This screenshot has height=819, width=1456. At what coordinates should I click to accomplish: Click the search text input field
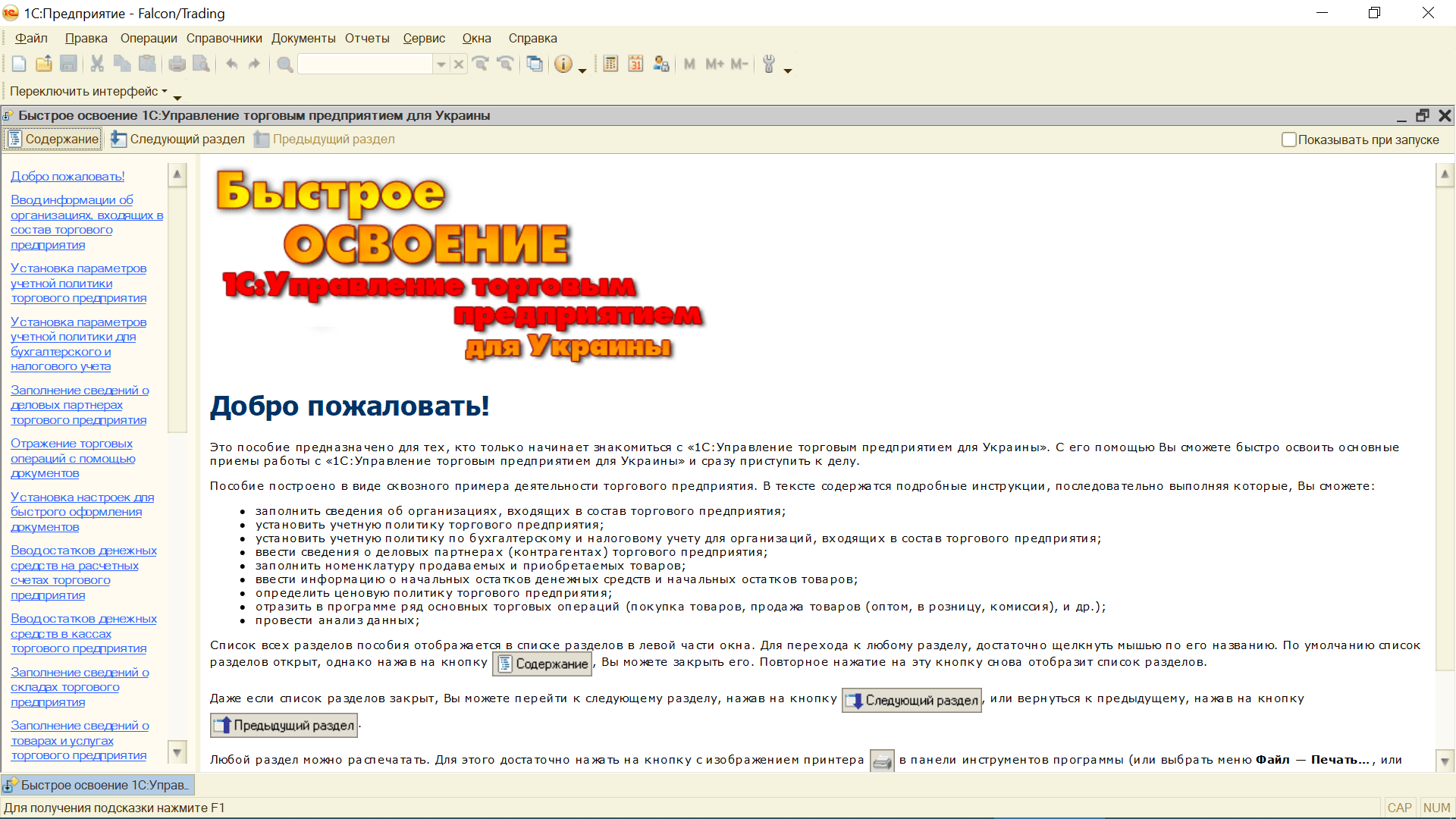tap(366, 64)
